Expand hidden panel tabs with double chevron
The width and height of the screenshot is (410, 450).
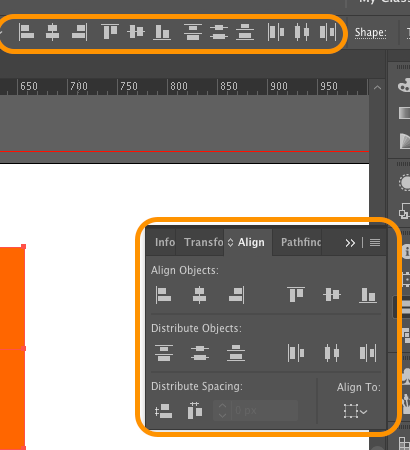350,243
